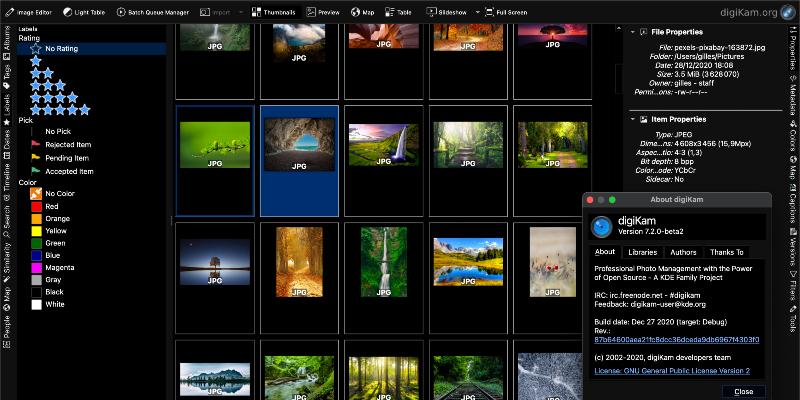Switch to the Libraries tab
This screenshot has width=800, height=400.
643,252
